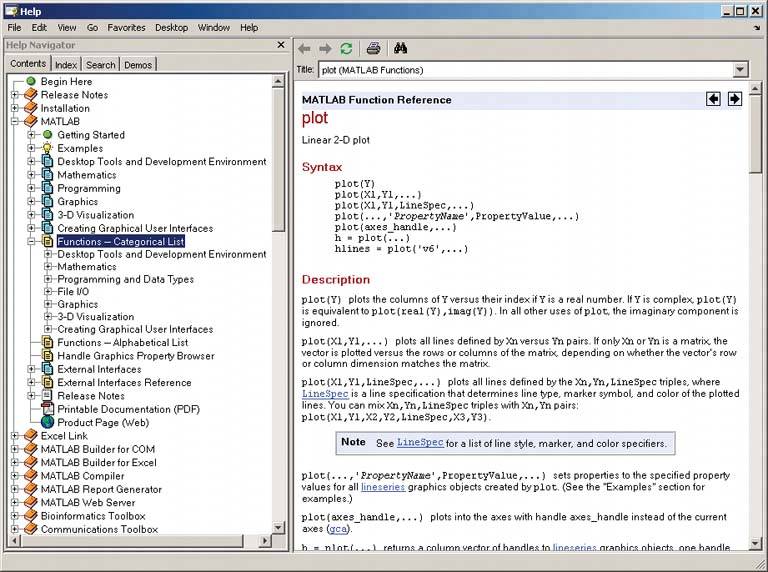Click the Back arrow in help toolbar
The width and height of the screenshot is (768, 572).
coord(304,48)
